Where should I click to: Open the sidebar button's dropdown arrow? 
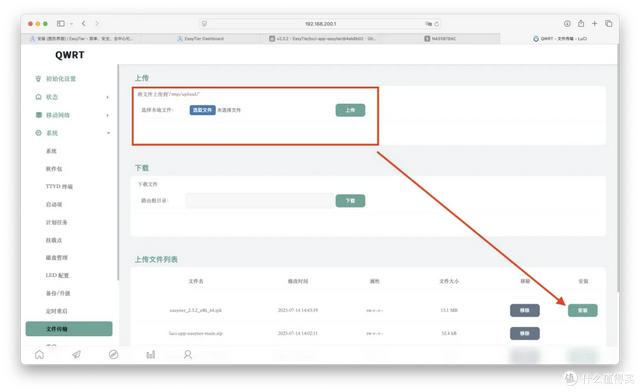71,24
